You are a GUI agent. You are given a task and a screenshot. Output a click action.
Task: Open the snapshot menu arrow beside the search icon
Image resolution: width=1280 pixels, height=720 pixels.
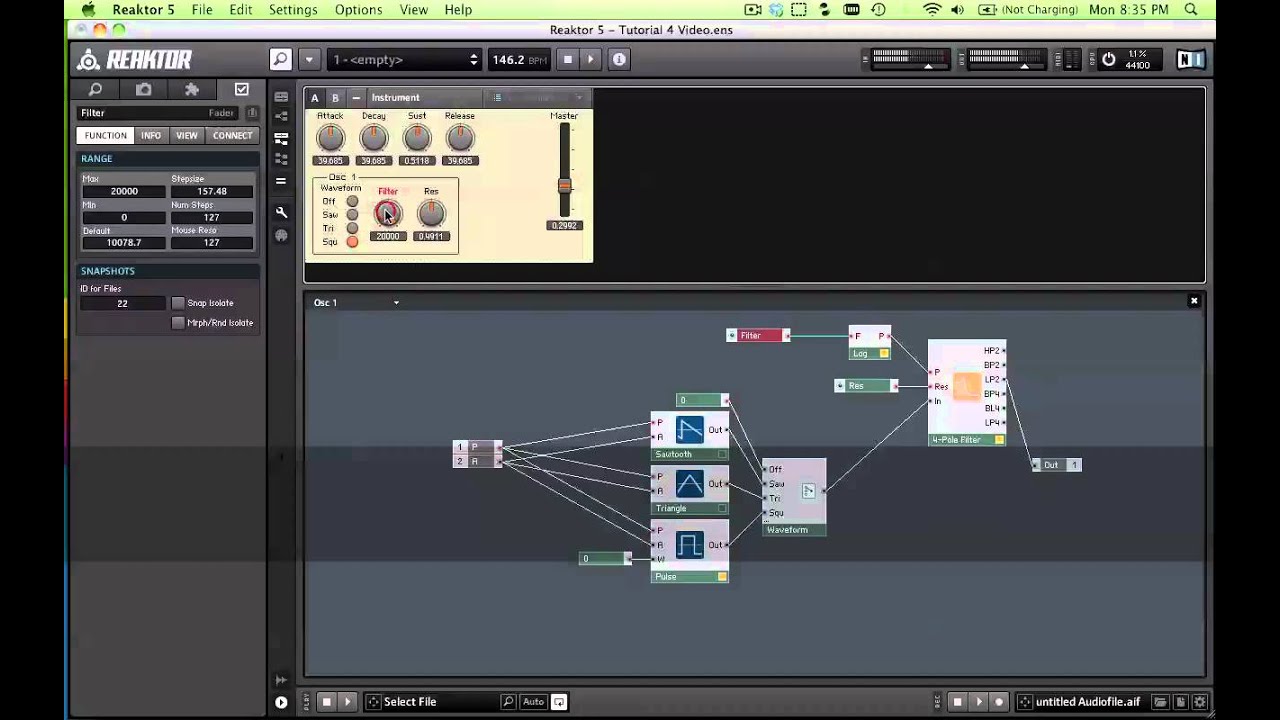(309, 60)
